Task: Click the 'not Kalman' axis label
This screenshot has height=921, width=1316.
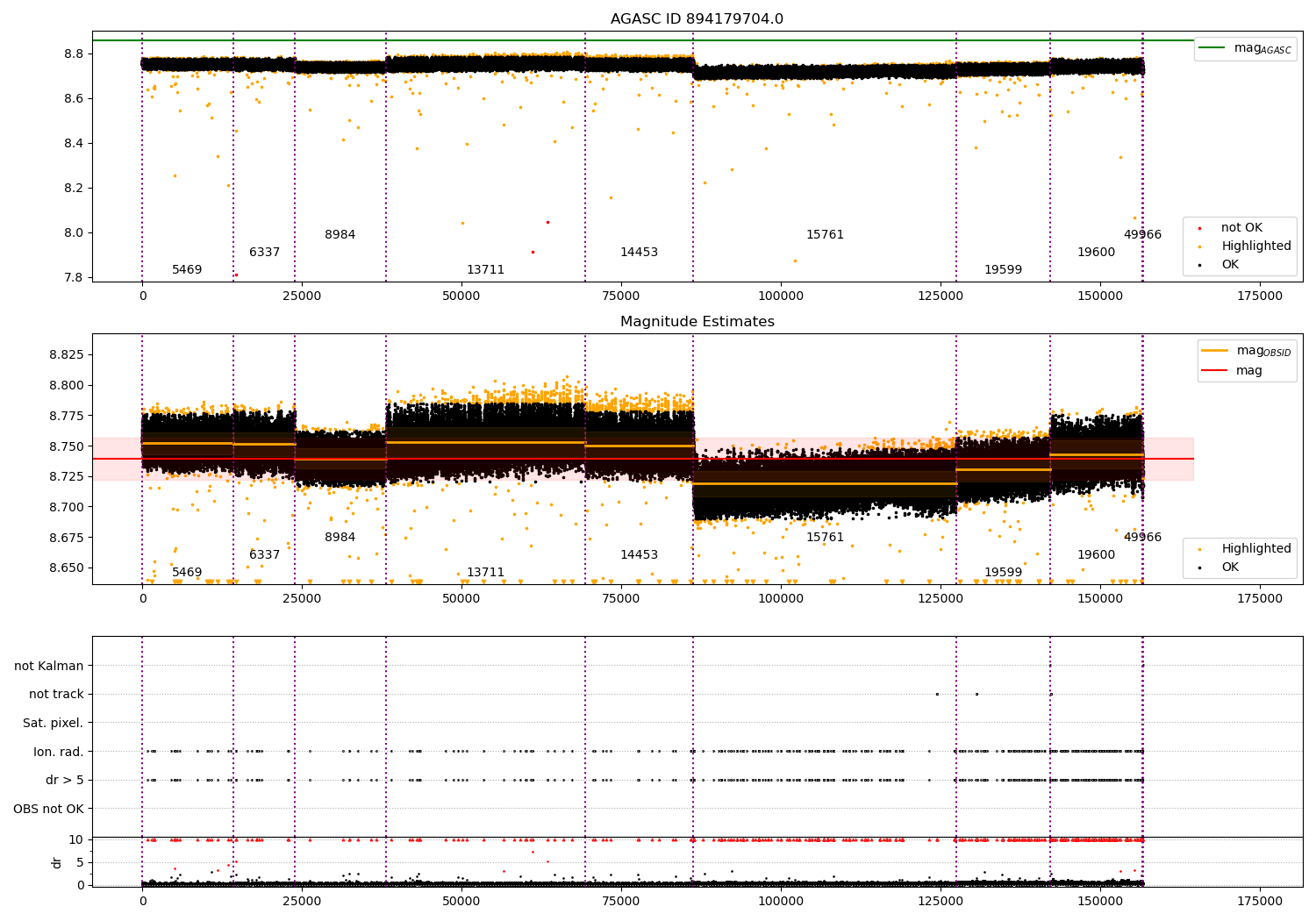Action: coord(49,666)
